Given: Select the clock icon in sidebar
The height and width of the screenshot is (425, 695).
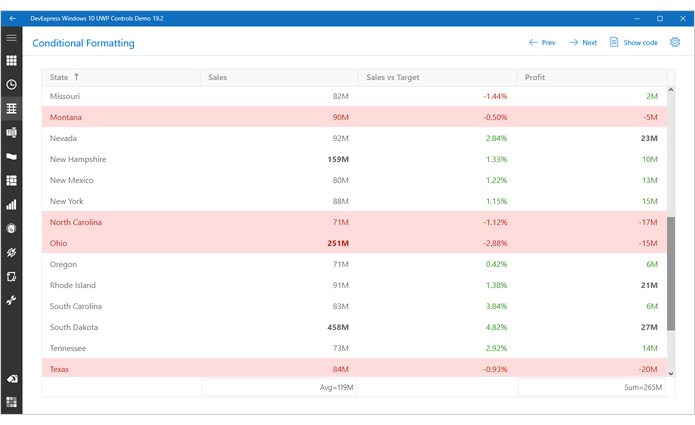Looking at the screenshot, I should tap(11, 85).
